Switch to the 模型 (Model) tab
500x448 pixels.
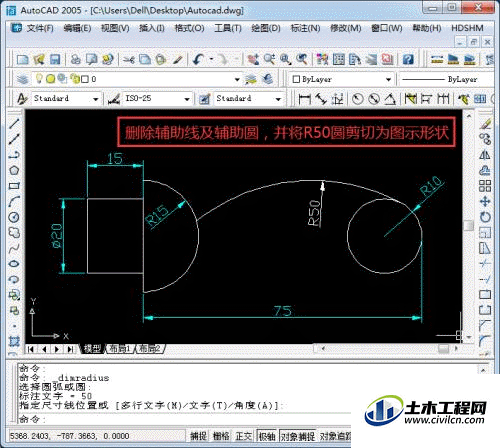click(92, 349)
